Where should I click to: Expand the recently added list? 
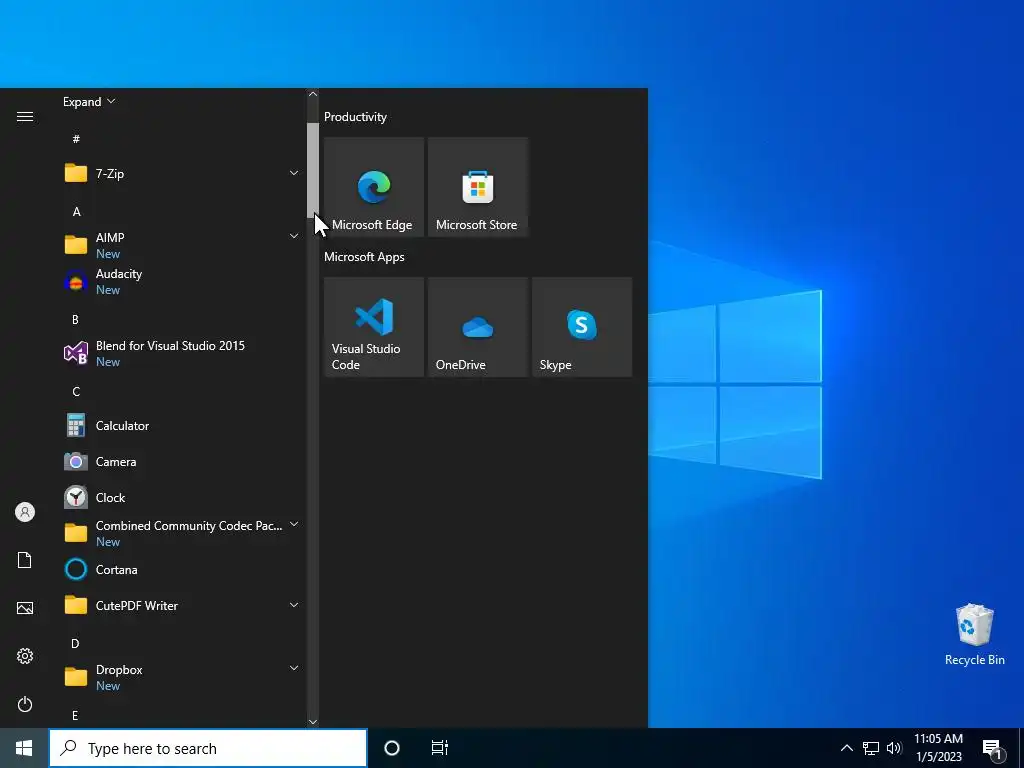coord(89,102)
